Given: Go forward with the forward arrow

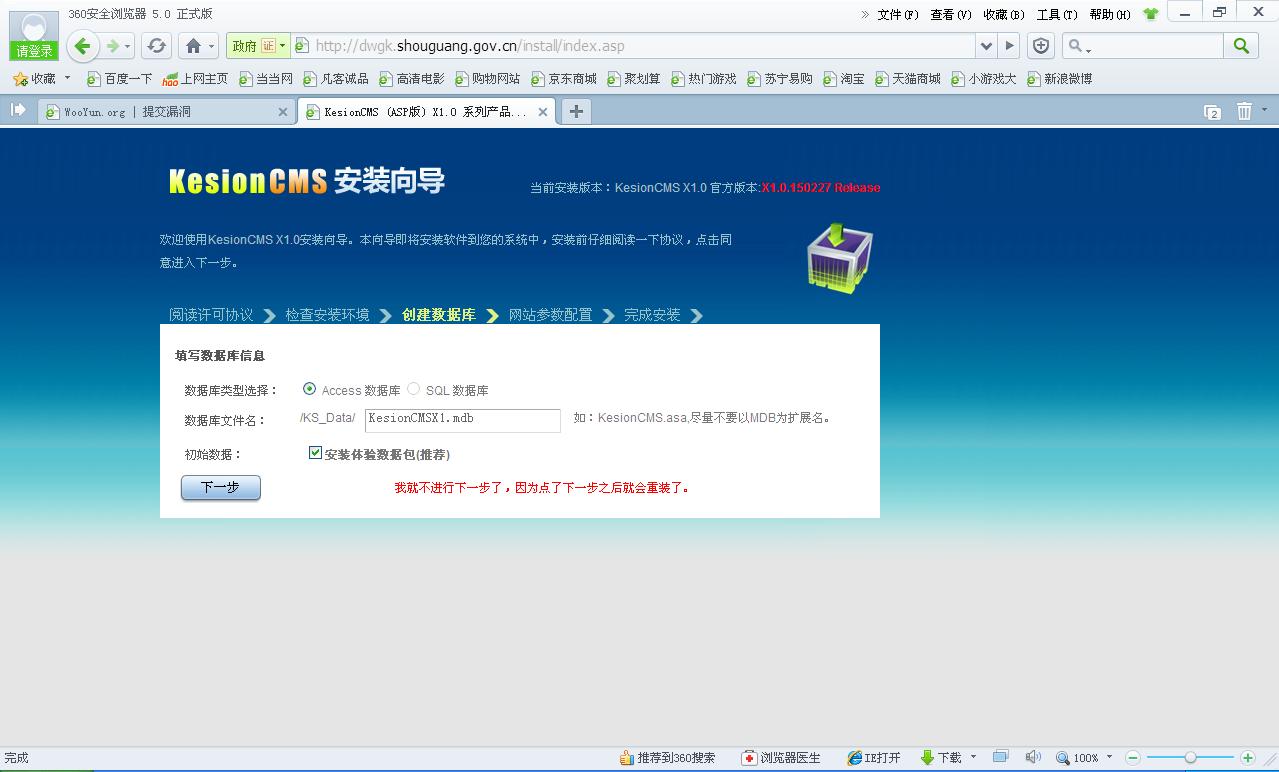Looking at the screenshot, I should point(113,46).
